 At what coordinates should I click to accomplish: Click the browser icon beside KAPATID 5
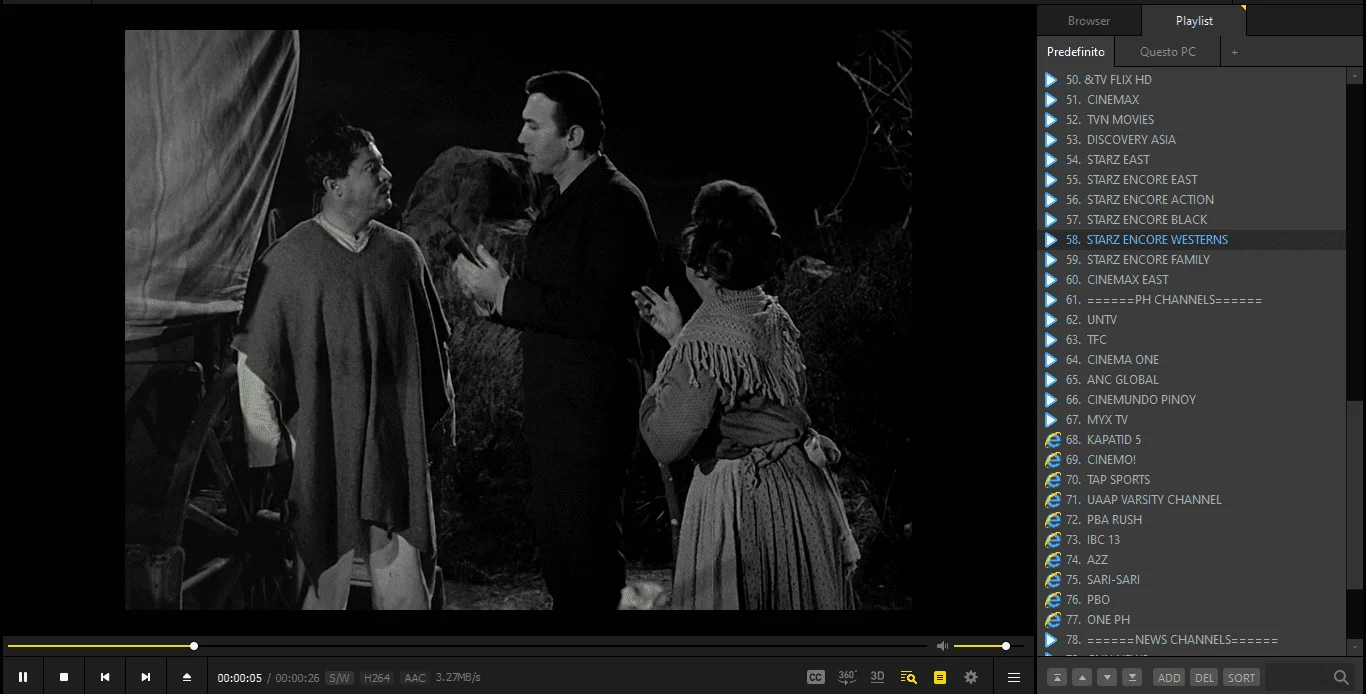(1052, 440)
